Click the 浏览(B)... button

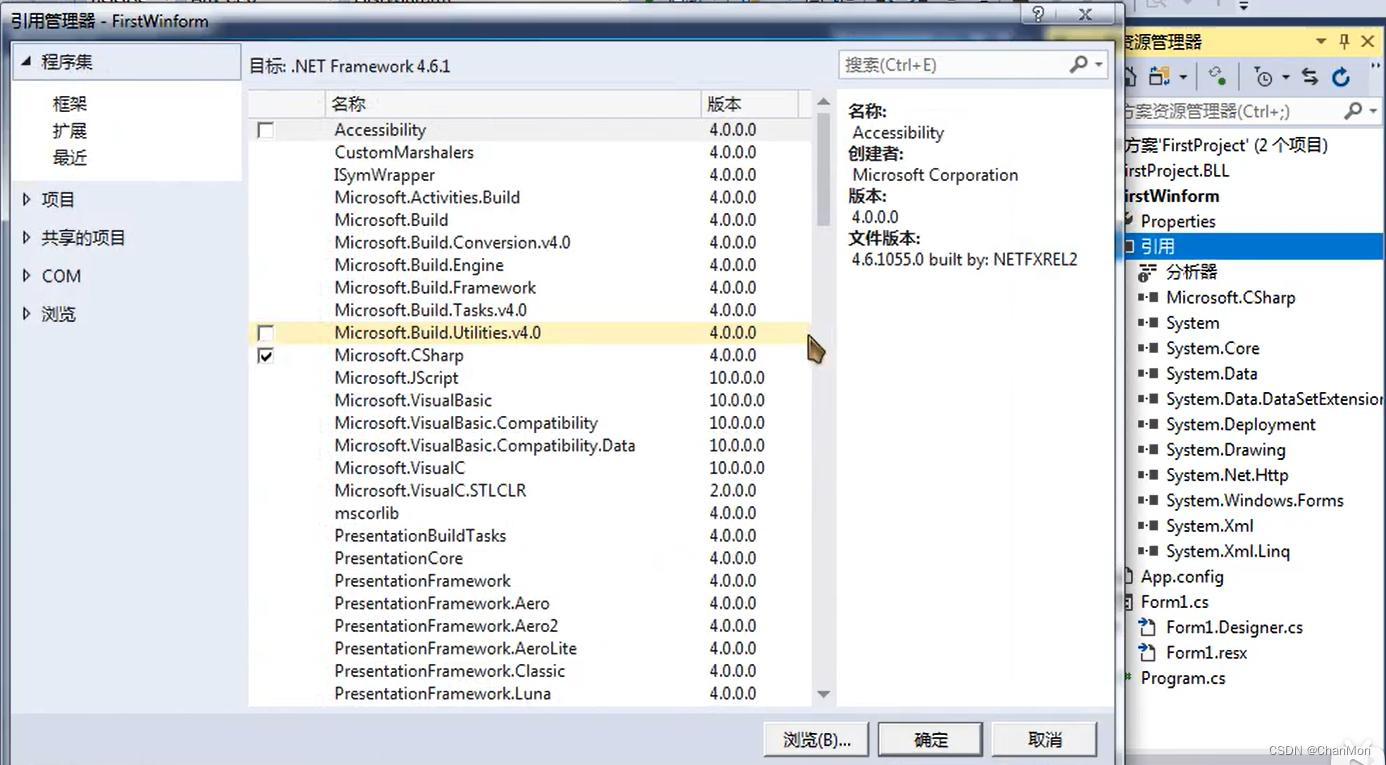click(x=816, y=740)
